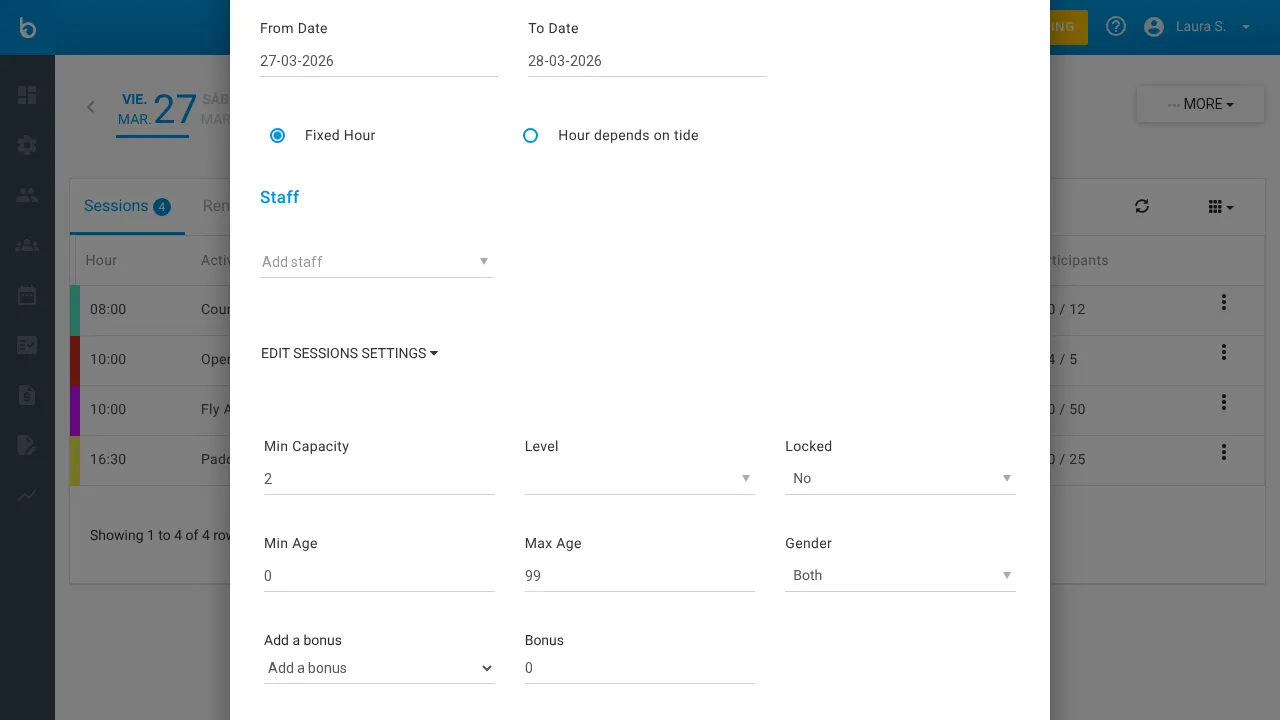Open the Locked dropdown

(x=900, y=479)
